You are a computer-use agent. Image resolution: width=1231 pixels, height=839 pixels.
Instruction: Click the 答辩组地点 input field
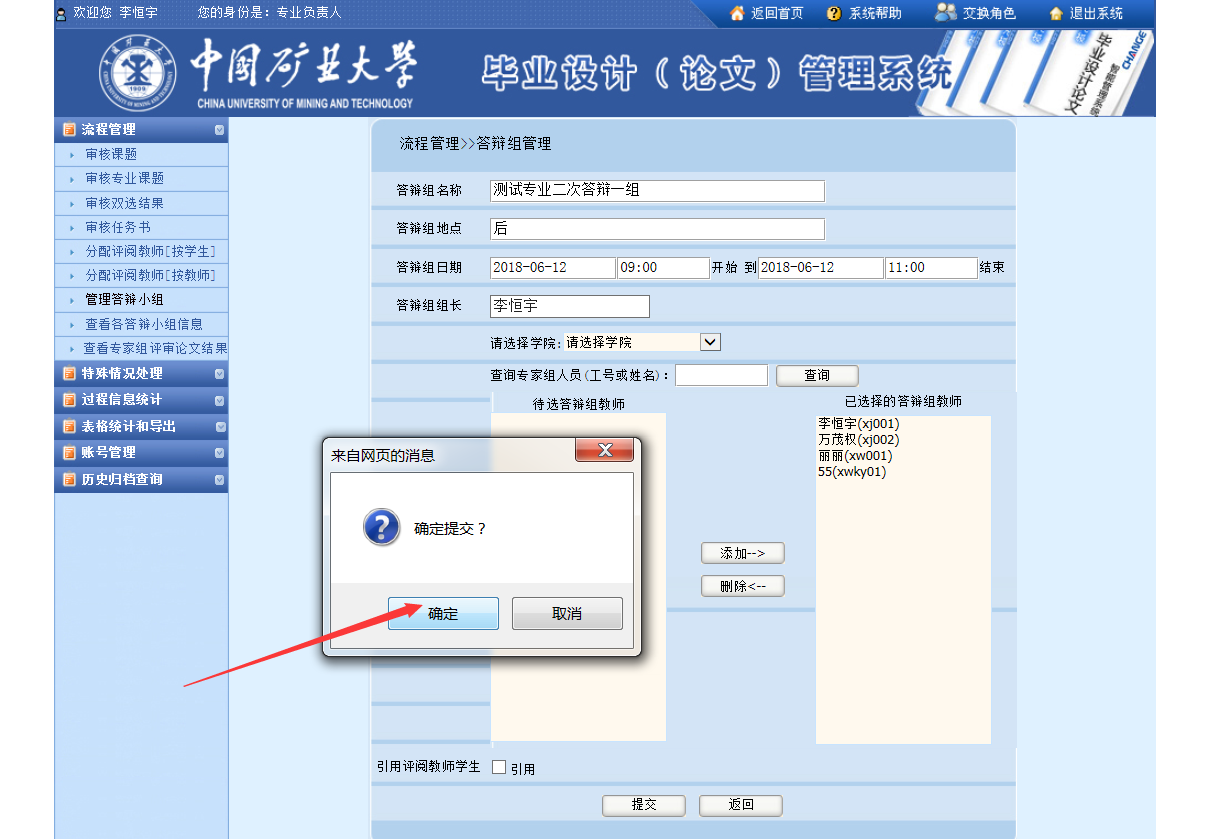[x=657, y=229]
